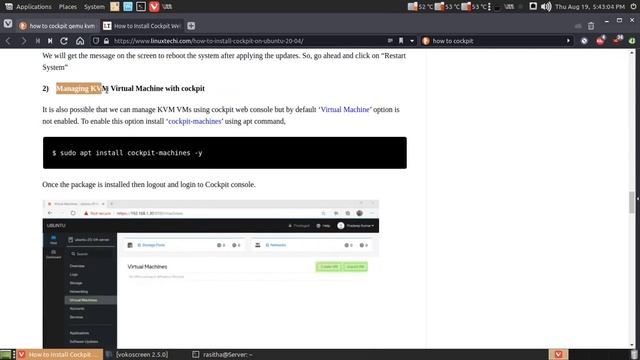
Task: Click 'Once the package is installed' paragraph
Action: tap(149, 184)
